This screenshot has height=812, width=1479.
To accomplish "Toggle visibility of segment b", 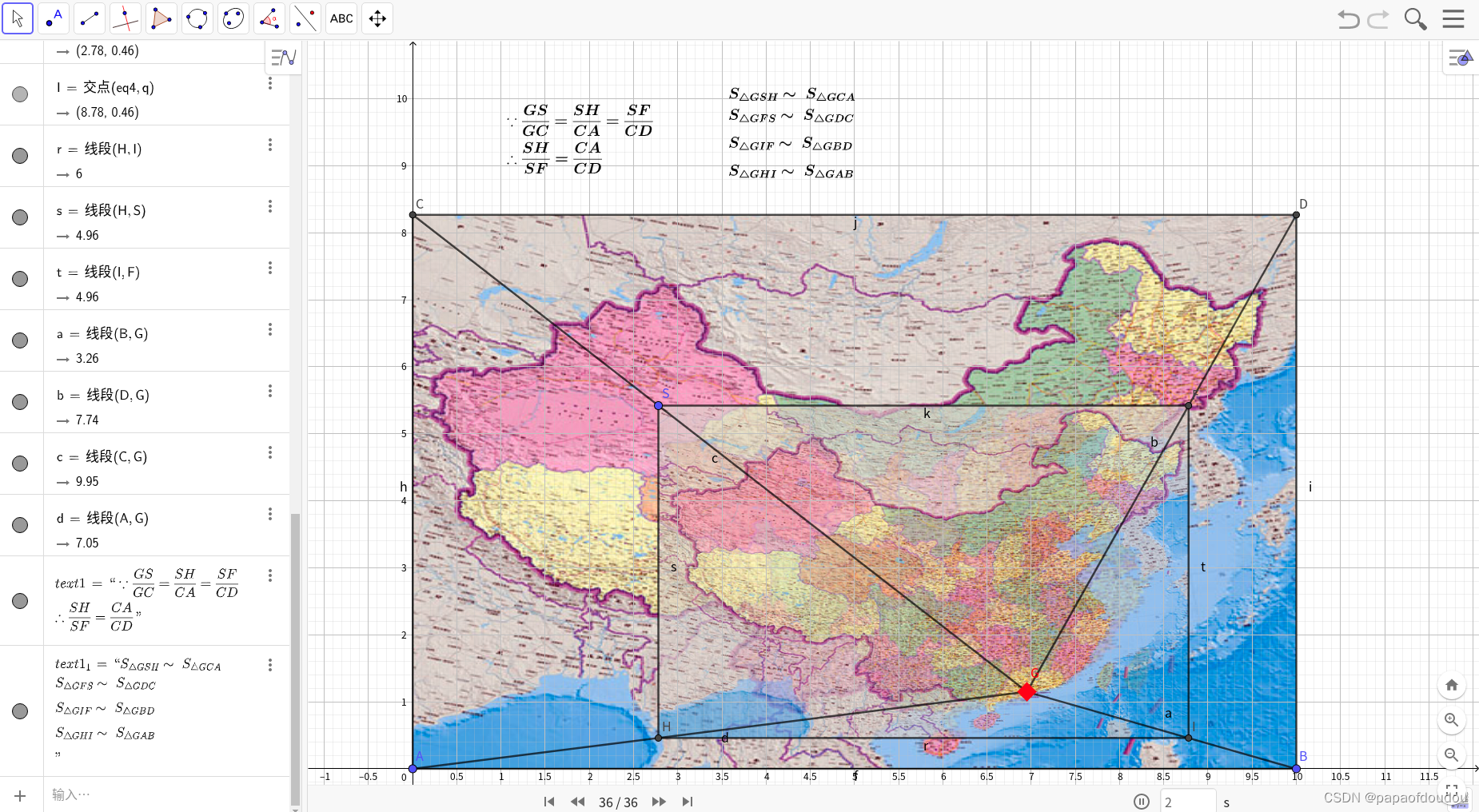I will [20, 402].
